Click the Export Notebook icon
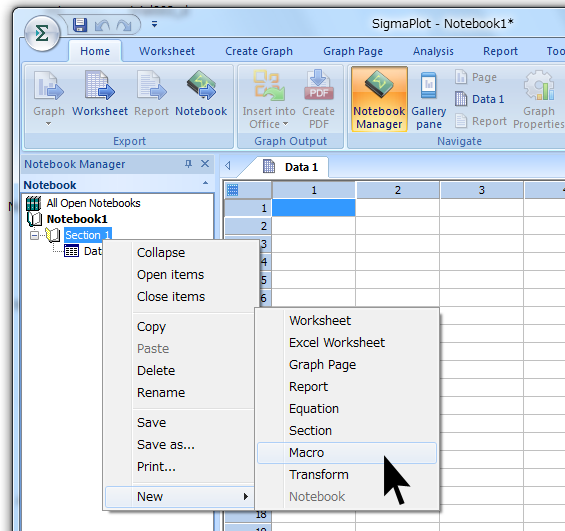565x531 pixels. [201, 94]
